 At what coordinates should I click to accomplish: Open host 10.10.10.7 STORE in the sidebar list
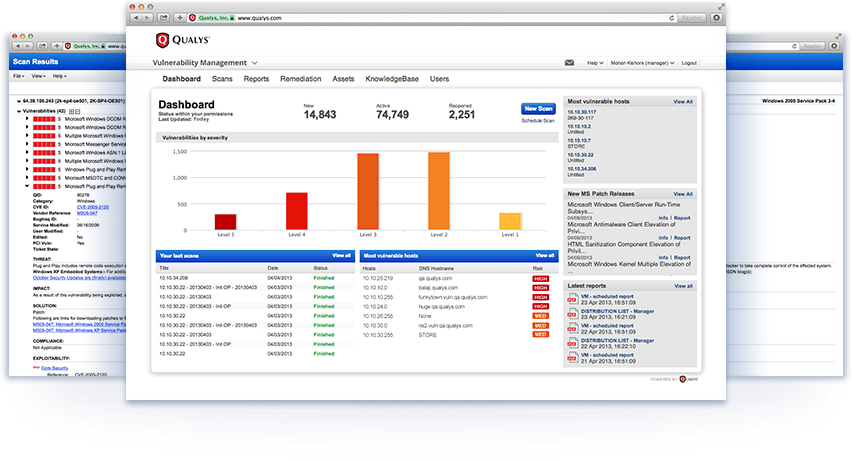[579, 141]
